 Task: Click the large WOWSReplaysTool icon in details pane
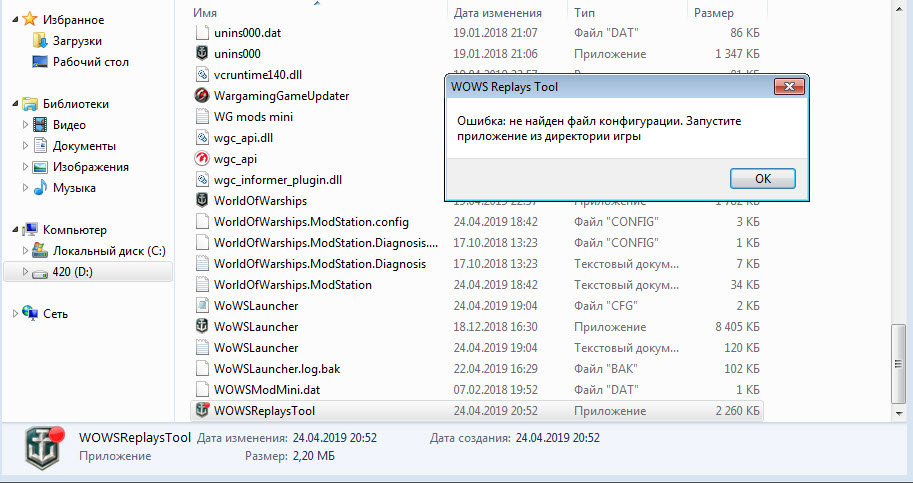pos(44,448)
